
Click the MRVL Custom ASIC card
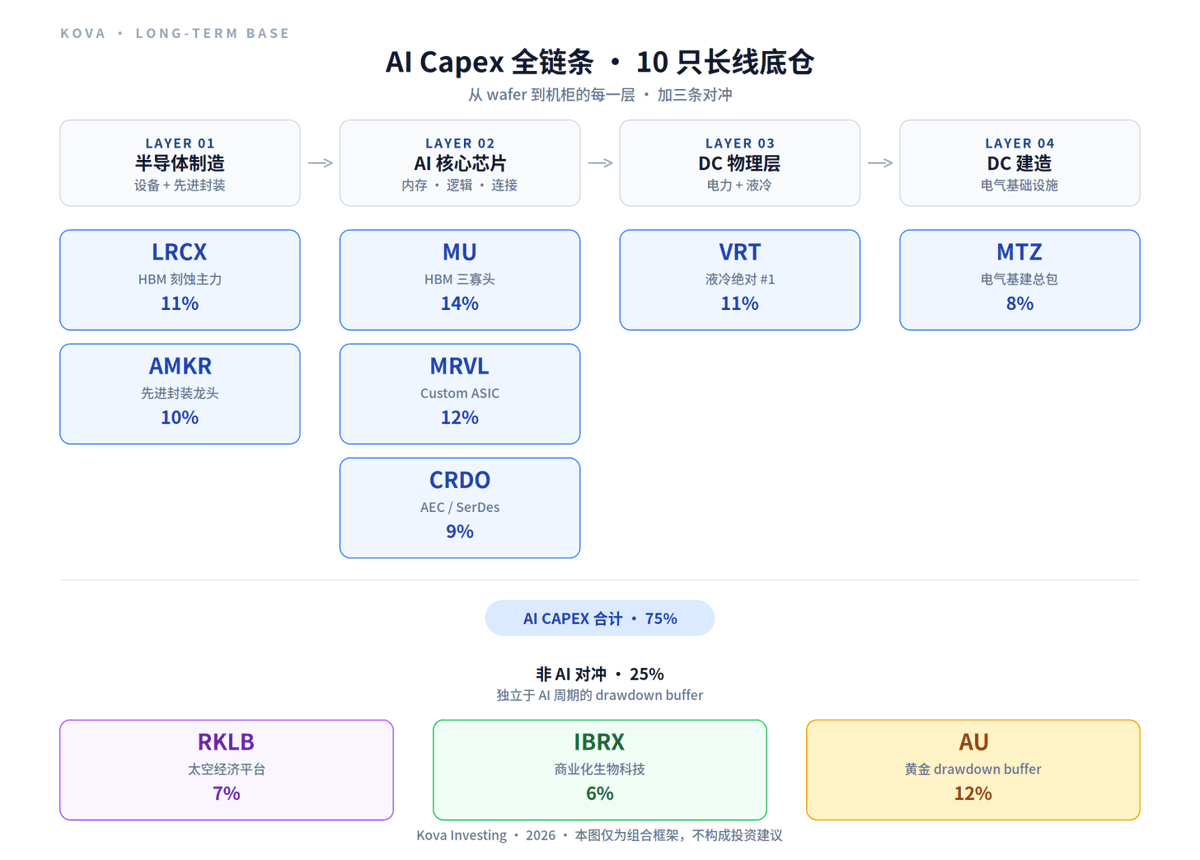pyautogui.click(x=460, y=394)
